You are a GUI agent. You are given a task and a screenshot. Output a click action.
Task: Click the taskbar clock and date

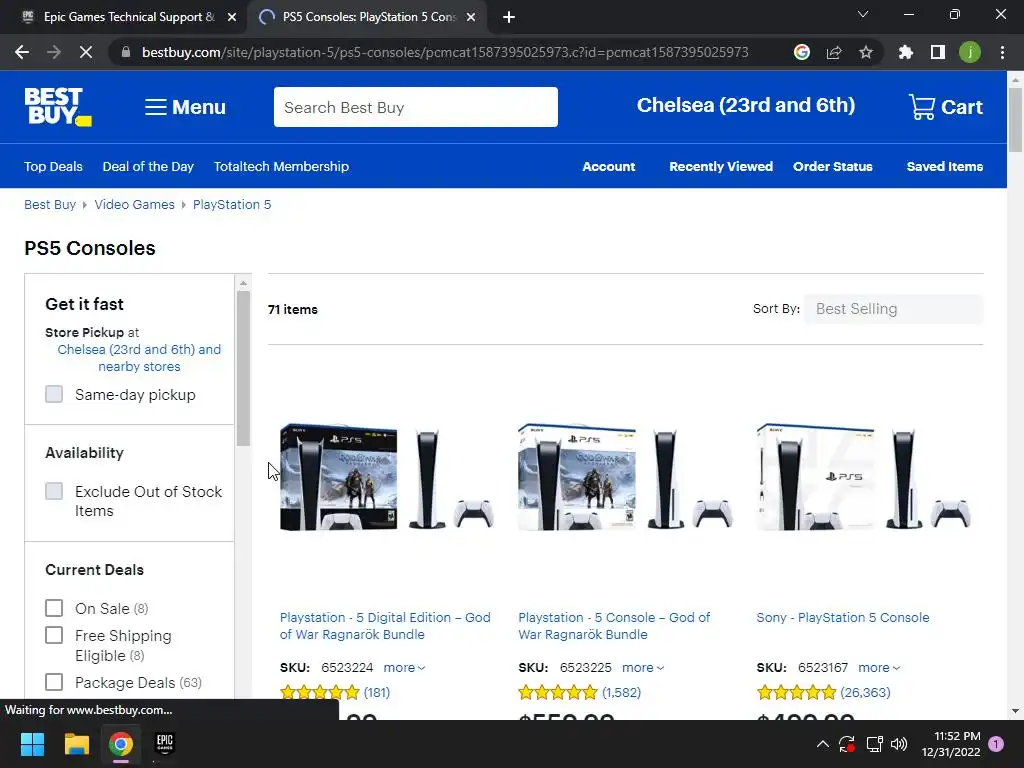click(x=951, y=744)
